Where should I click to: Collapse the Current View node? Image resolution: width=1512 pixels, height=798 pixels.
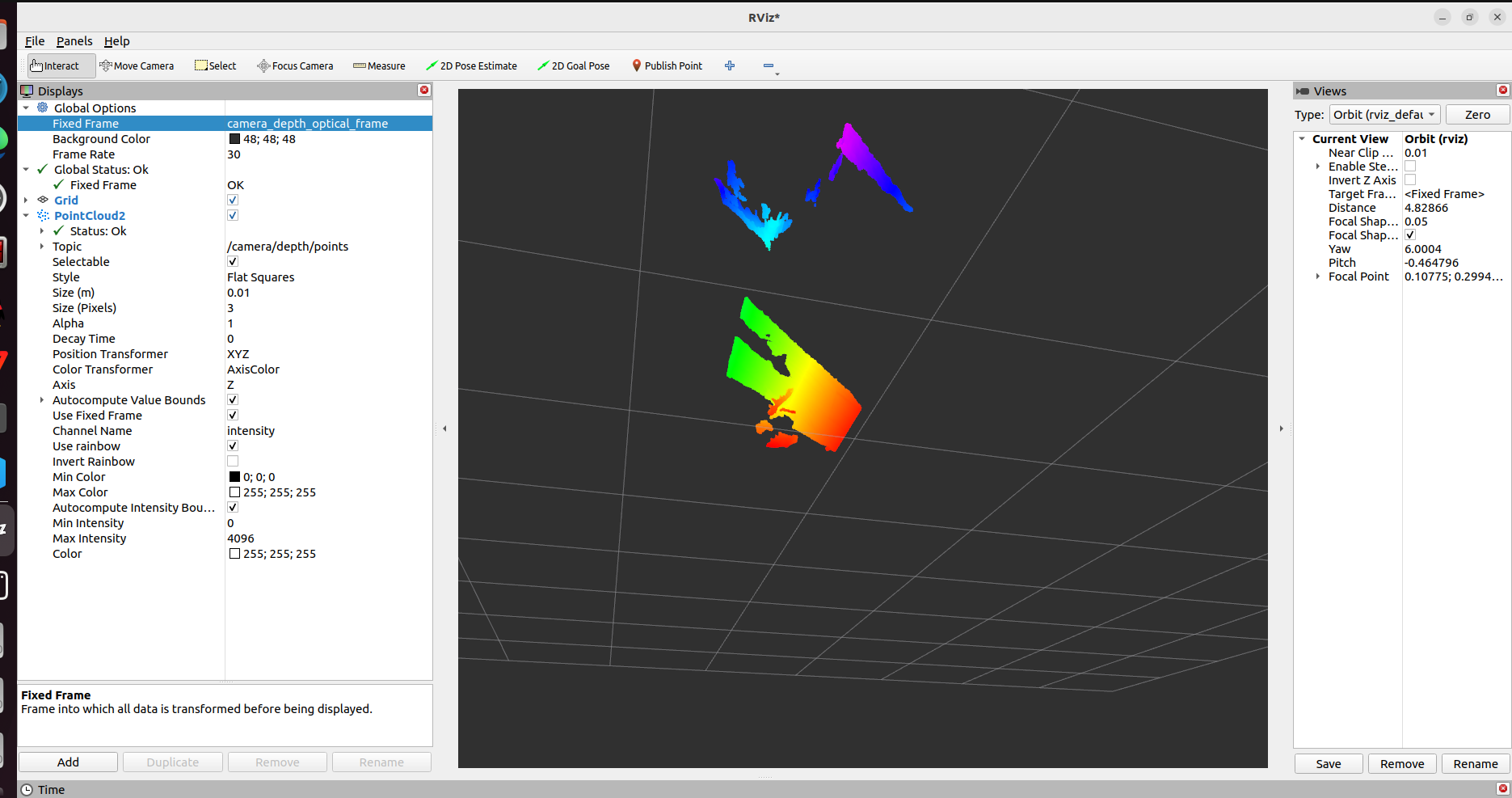1302,138
